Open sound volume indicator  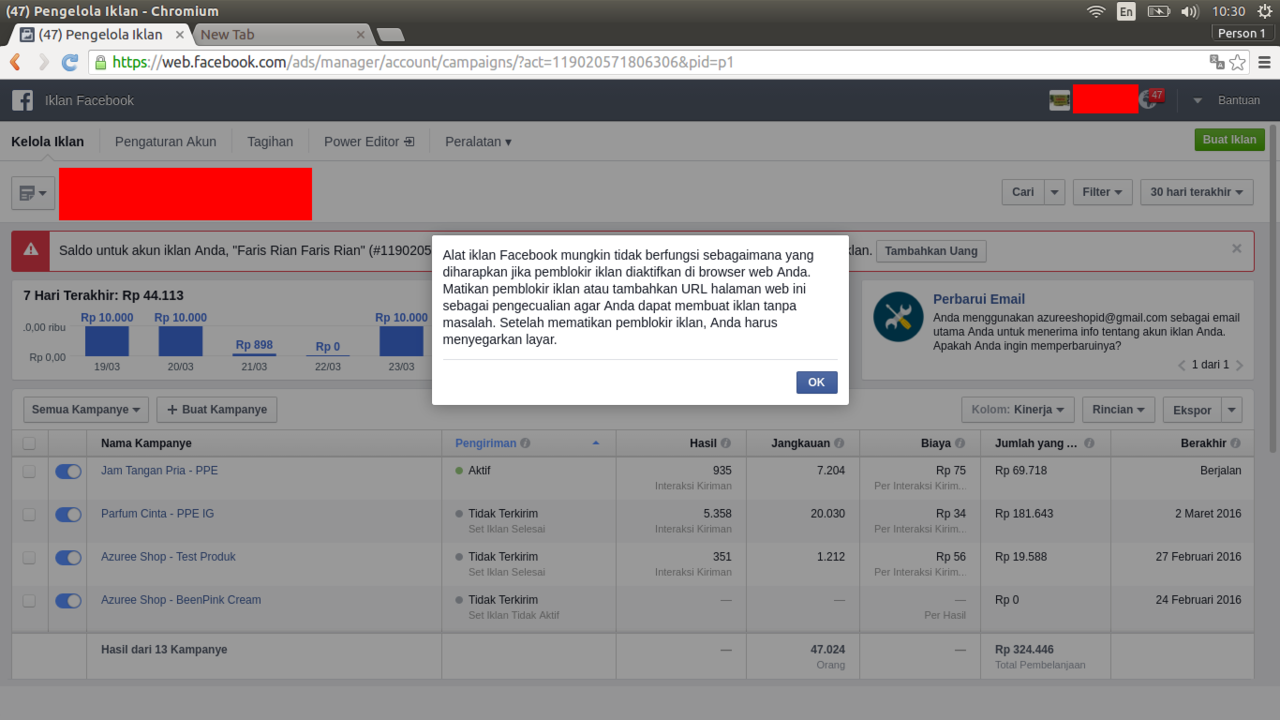pos(1189,11)
